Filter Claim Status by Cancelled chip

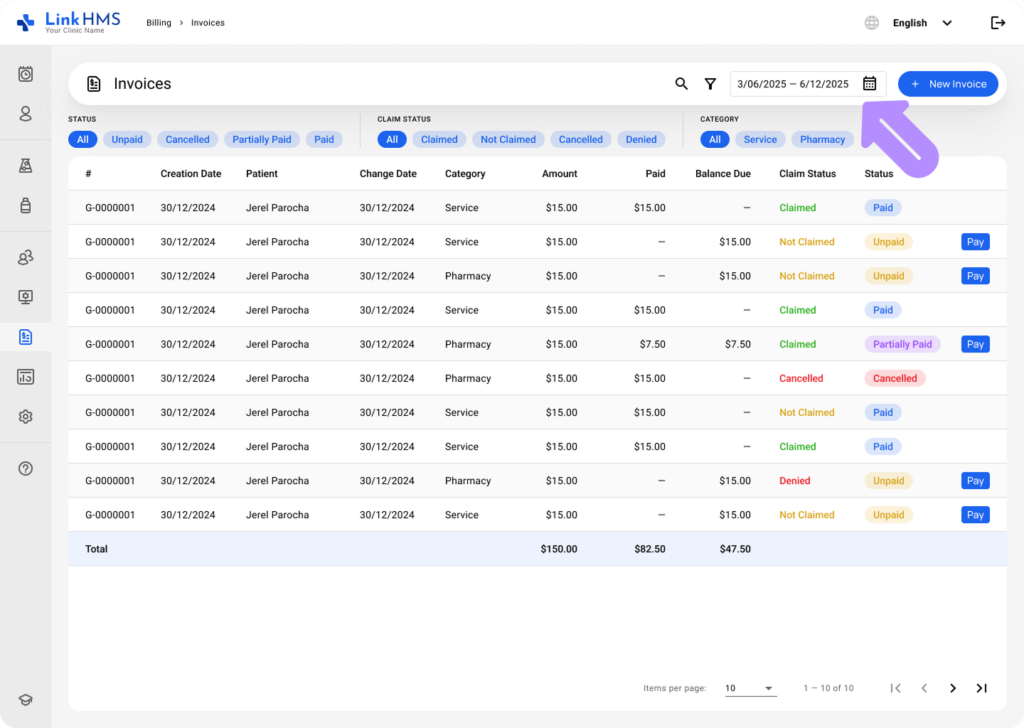coord(581,139)
